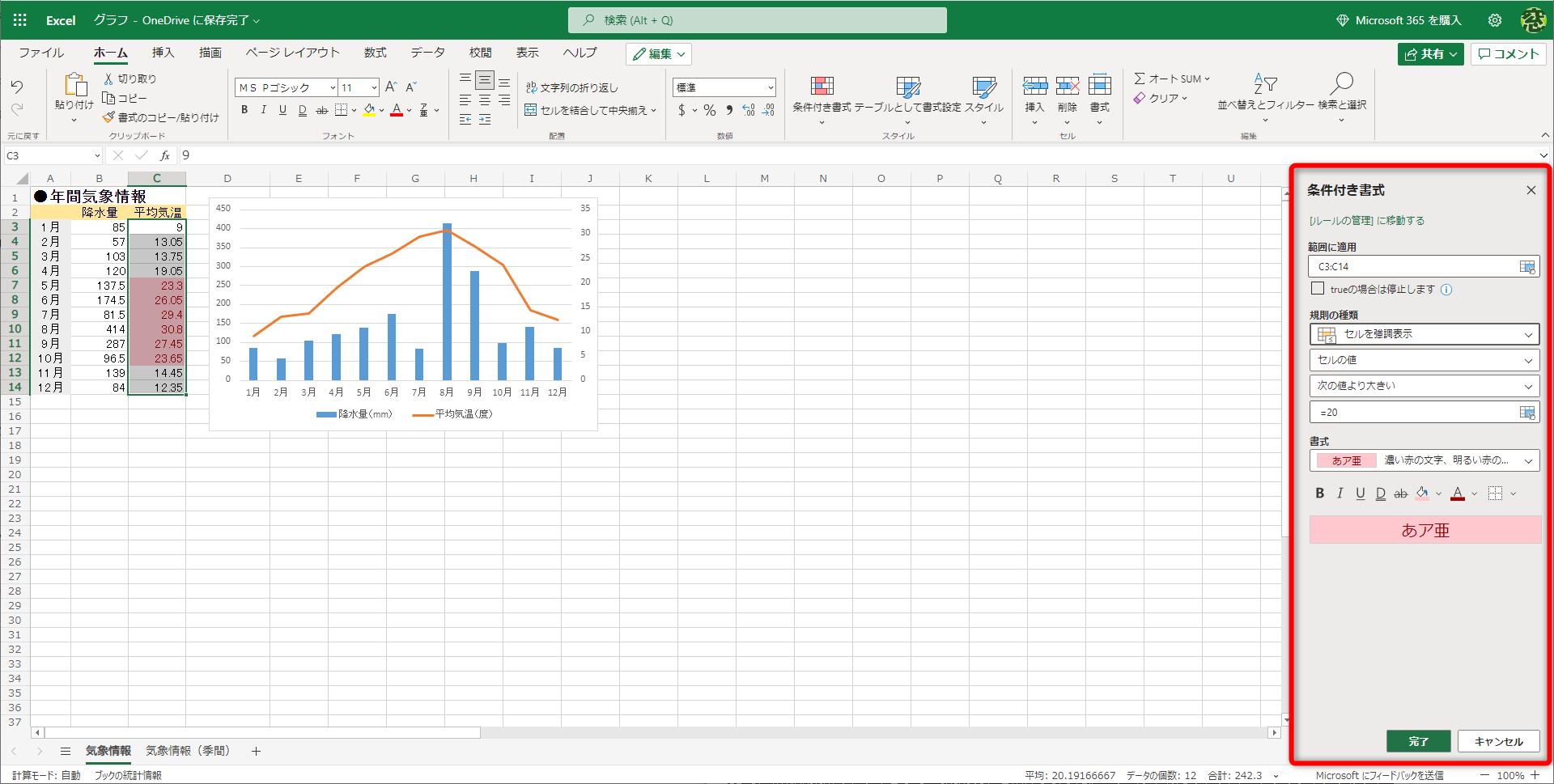Switch to the データ ribbon tab

[x=427, y=53]
